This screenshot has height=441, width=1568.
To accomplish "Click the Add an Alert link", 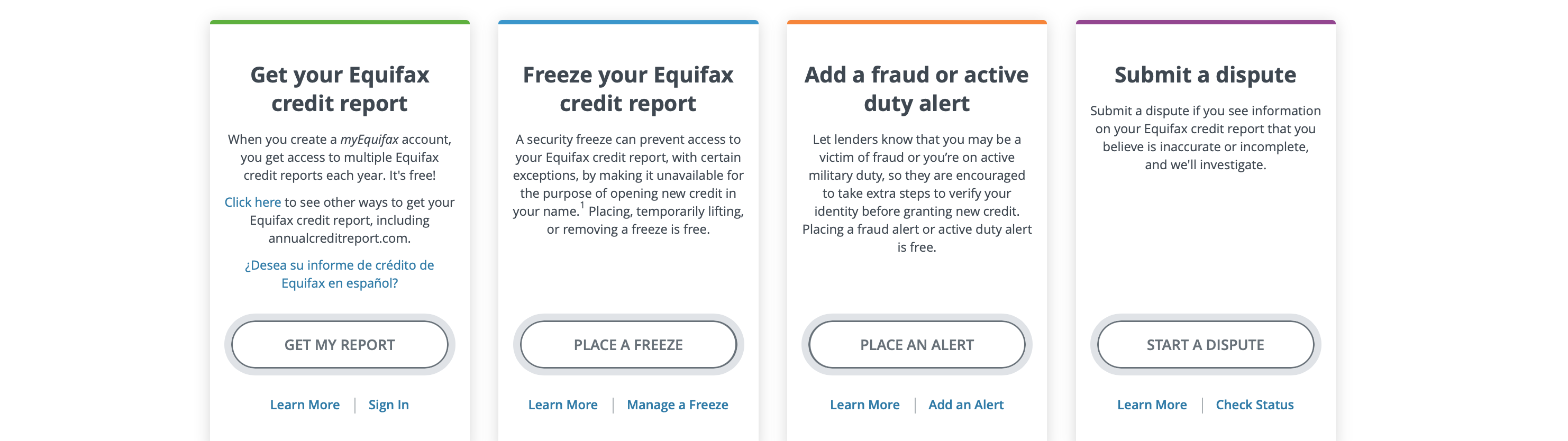I will [965, 405].
